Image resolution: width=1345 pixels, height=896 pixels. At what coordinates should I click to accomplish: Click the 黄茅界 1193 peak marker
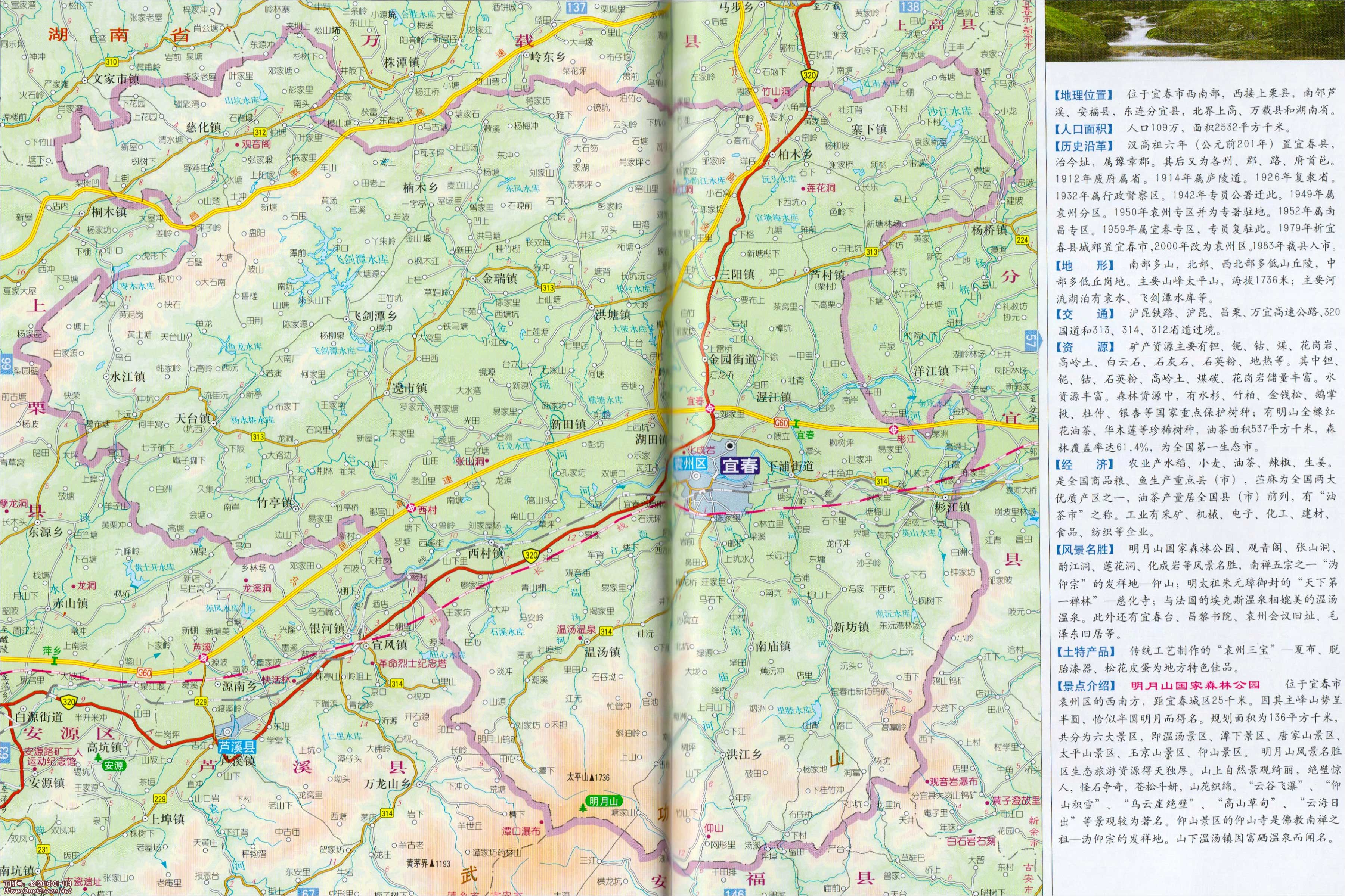pyautogui.click(x=432, y=864)
